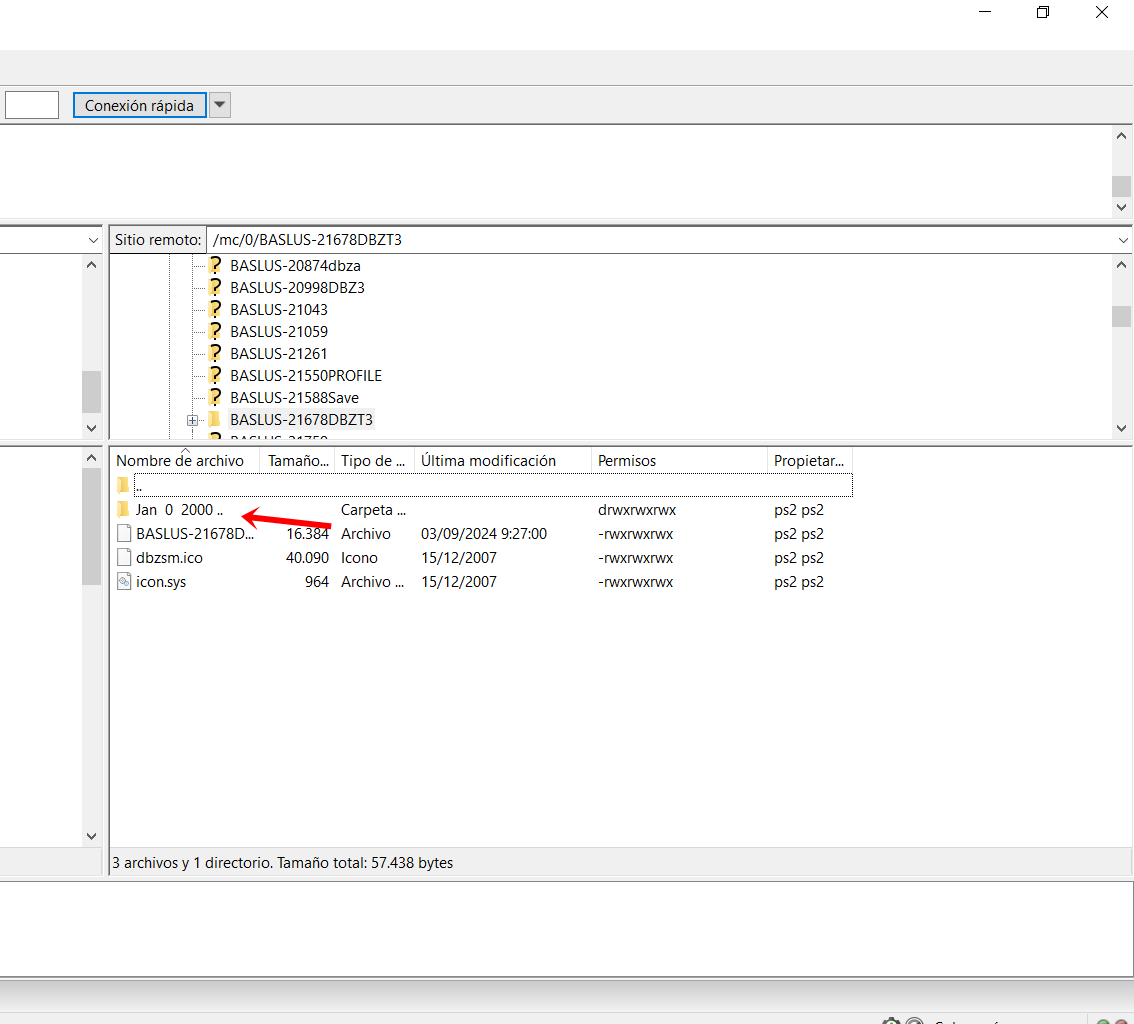Expand the BASLUS-21678DBZT3 tree node
This screenshot has height=1024, width=1134.
click(x=193, y=420)
